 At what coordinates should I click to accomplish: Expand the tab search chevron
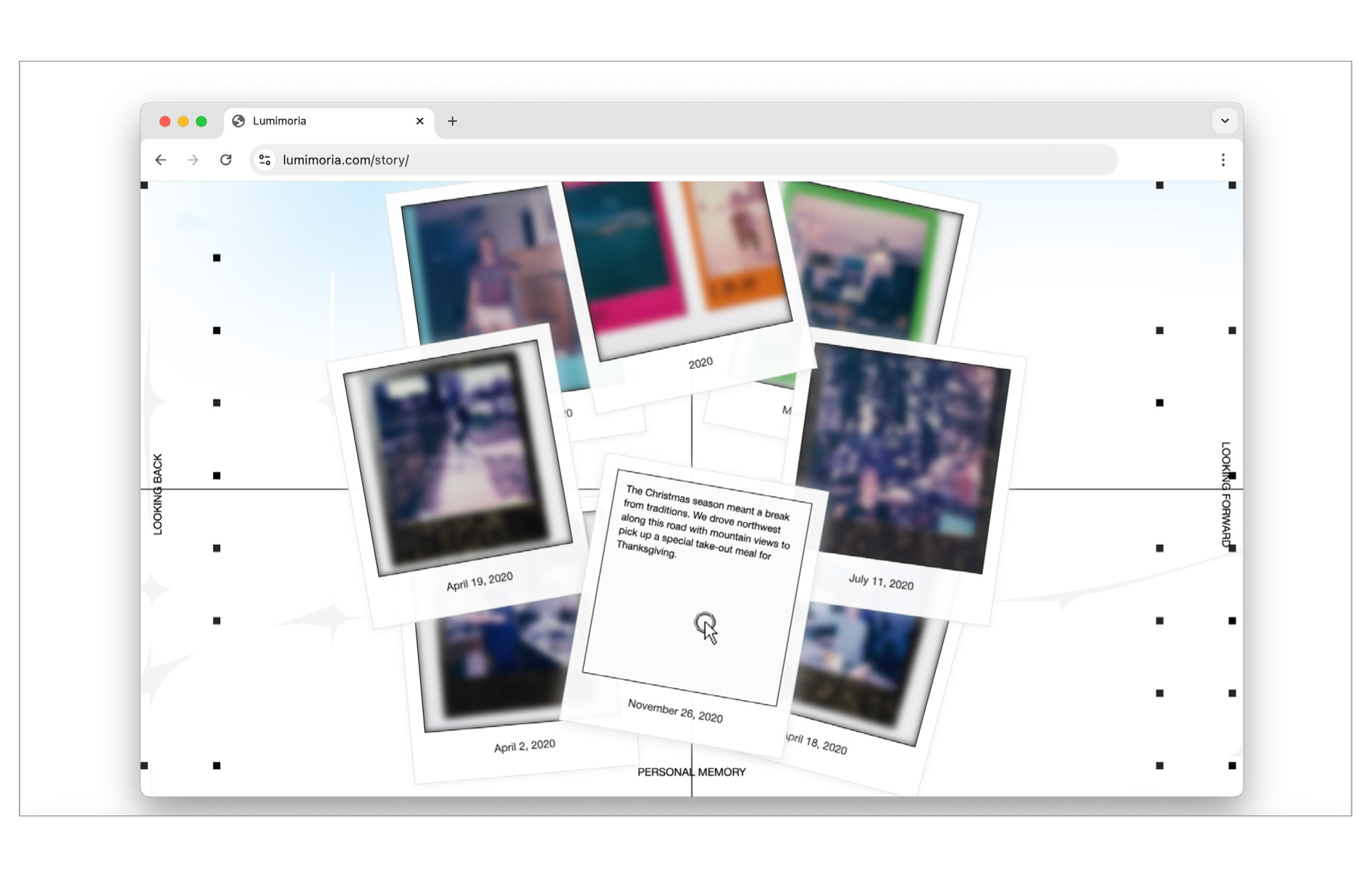(1224, 121)
